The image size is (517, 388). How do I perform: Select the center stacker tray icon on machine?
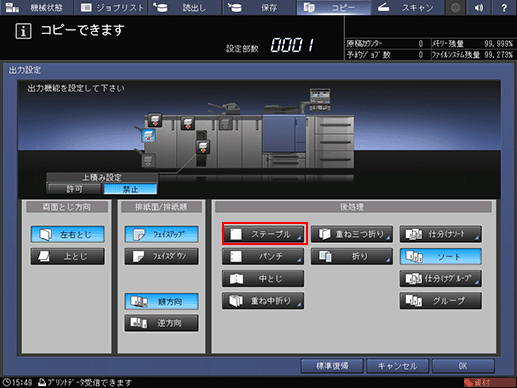click(203, 147)
